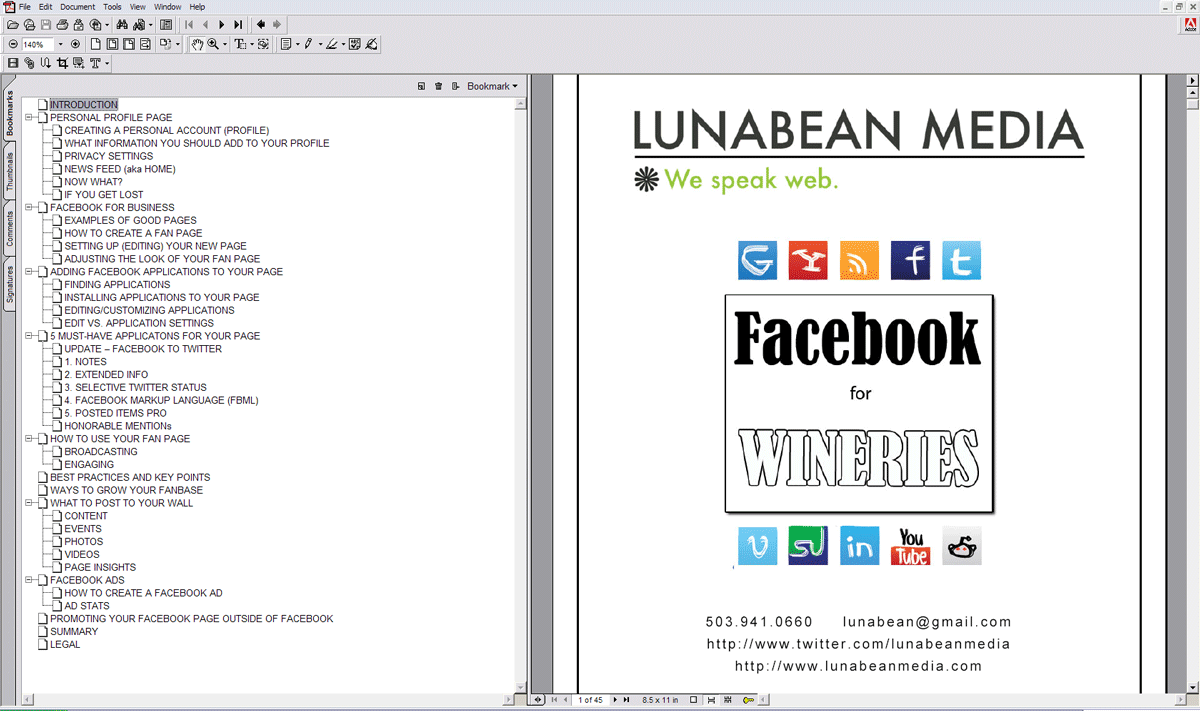Click the Print icon in the toolbar
This screenshot has width=1200, height=711.
click(x=63, y=24)
